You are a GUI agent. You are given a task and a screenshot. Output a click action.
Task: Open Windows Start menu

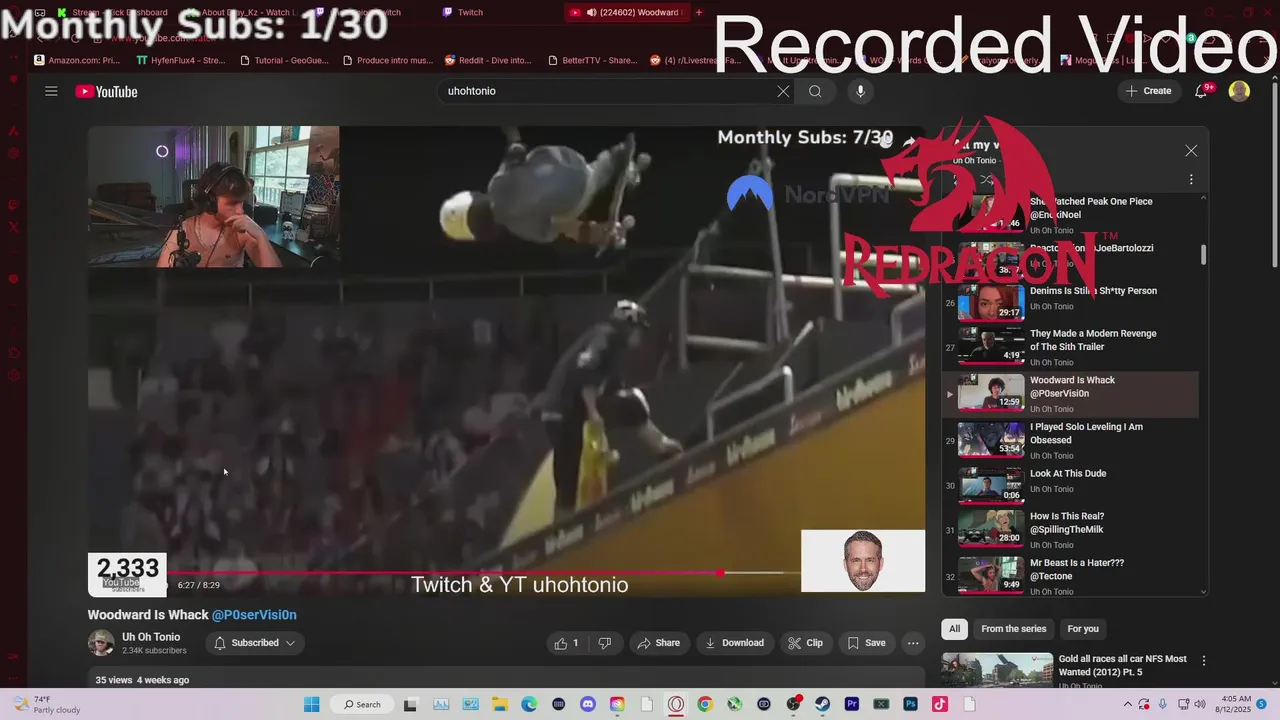pos(310,704)
